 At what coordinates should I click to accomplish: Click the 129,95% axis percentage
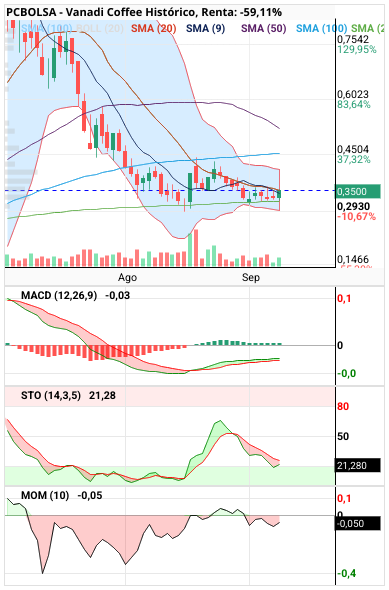coord(357,49)
